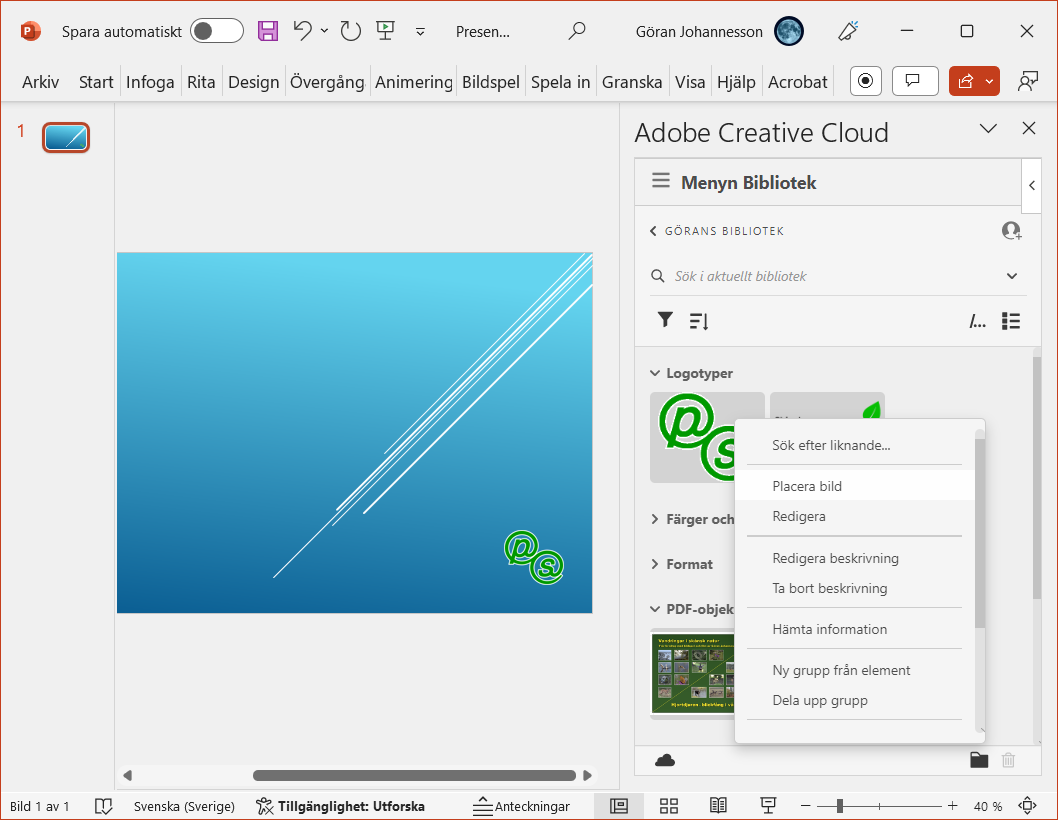The width and height of the screenshot is (1058, 820).
Task: Switch library to list view
Action: pos(1011,321)
